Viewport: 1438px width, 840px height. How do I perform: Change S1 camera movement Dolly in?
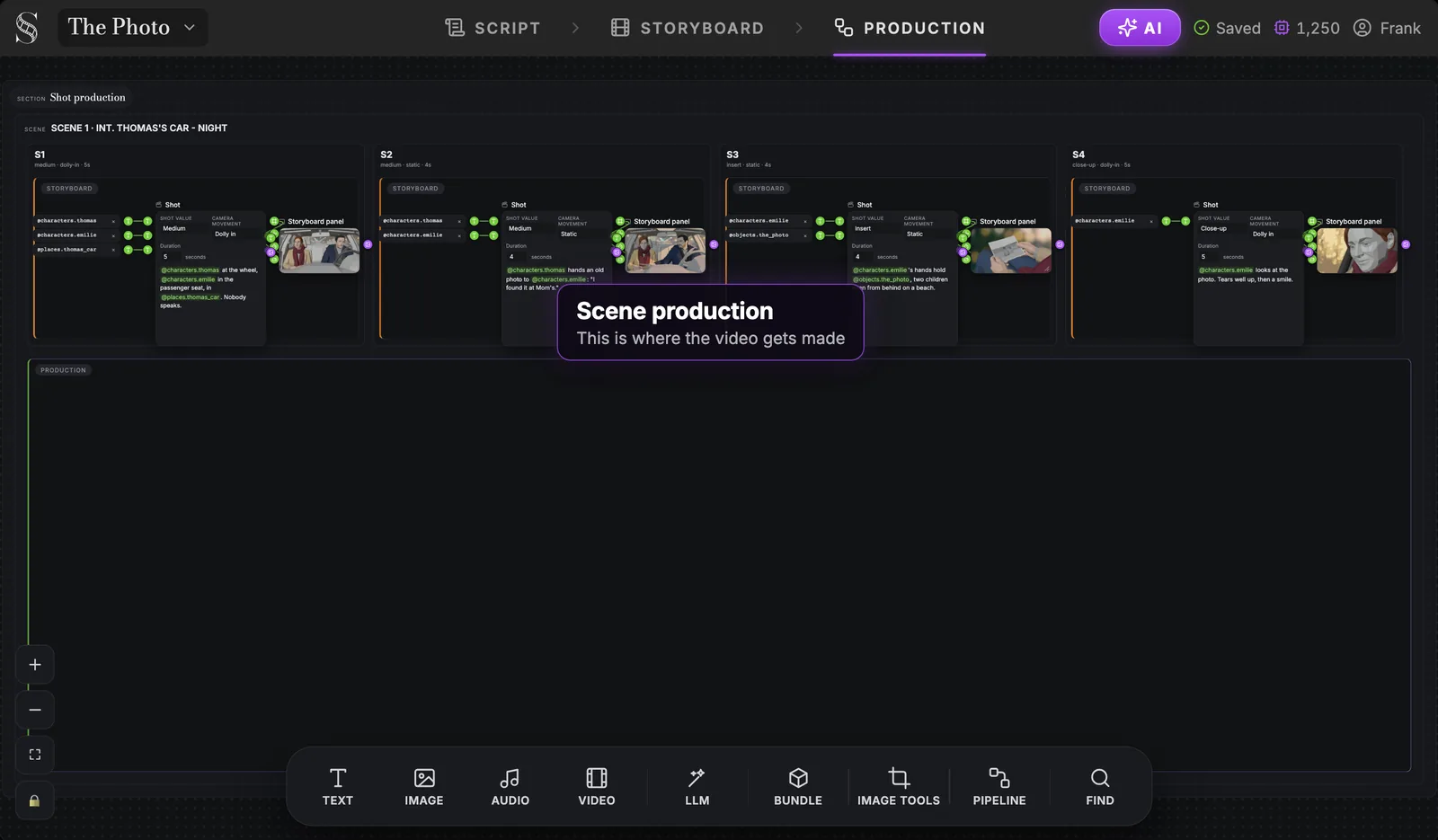235,234
